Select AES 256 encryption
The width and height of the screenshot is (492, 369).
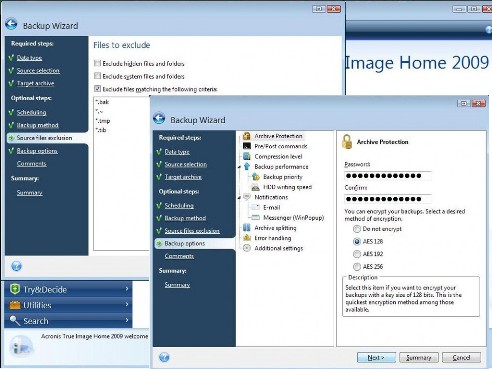(x=357, y=267)
